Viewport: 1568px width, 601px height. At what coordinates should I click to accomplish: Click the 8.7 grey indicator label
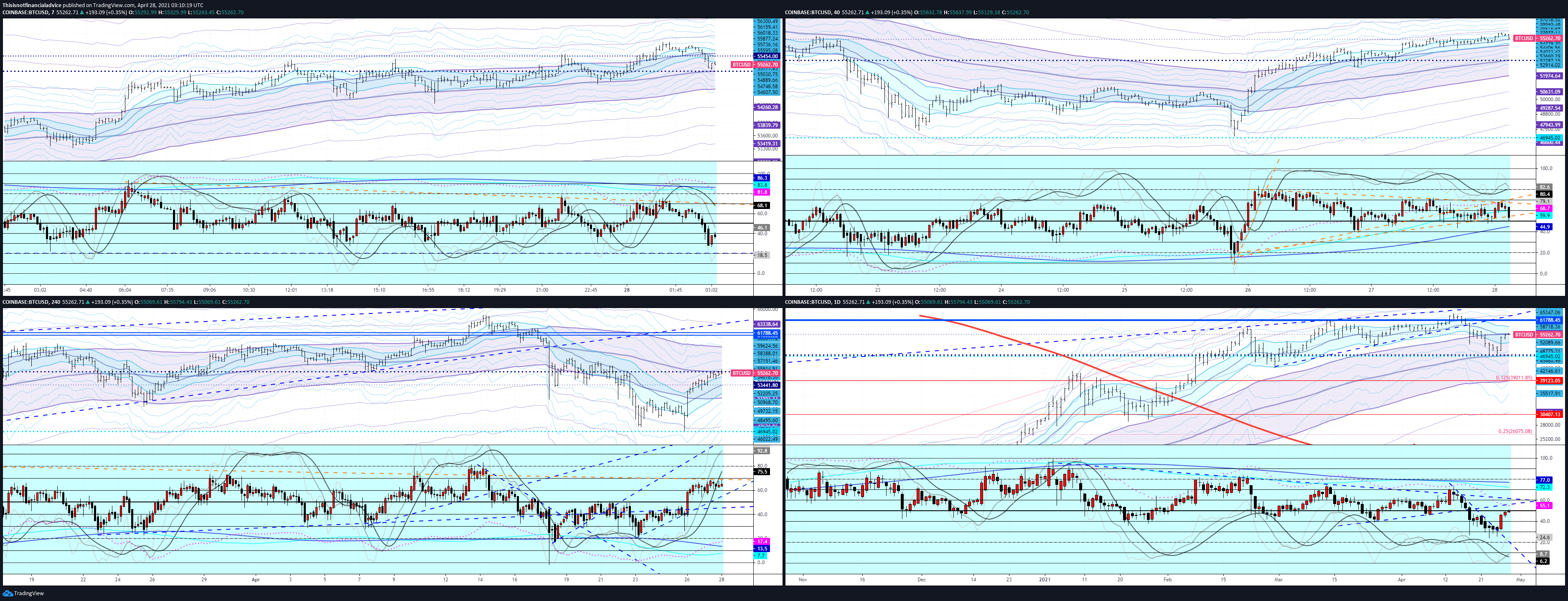pos(1543,554)
